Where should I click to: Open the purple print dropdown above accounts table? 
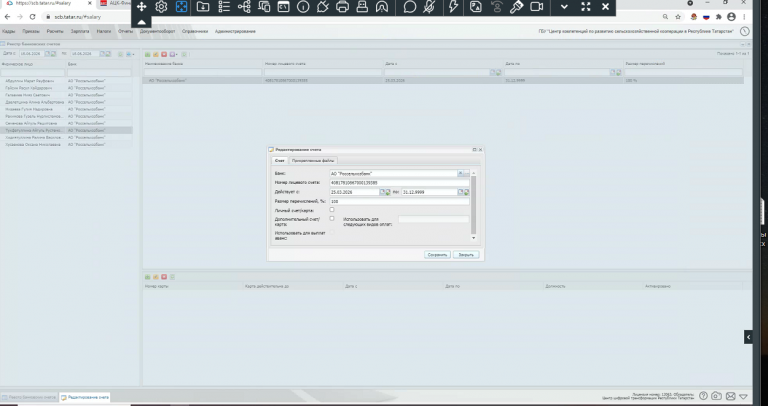pyautogui.click(x=174, y=54)
